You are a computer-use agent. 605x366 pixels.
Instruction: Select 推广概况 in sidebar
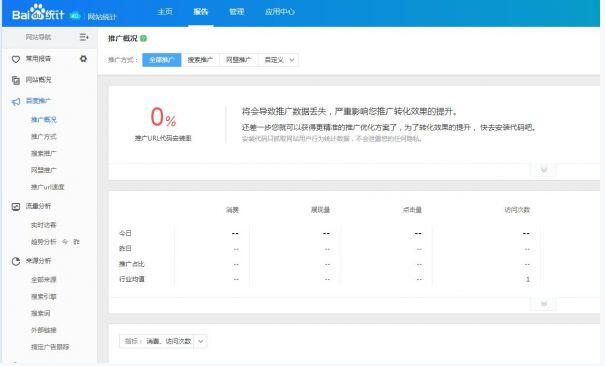[x=44, y=120]
